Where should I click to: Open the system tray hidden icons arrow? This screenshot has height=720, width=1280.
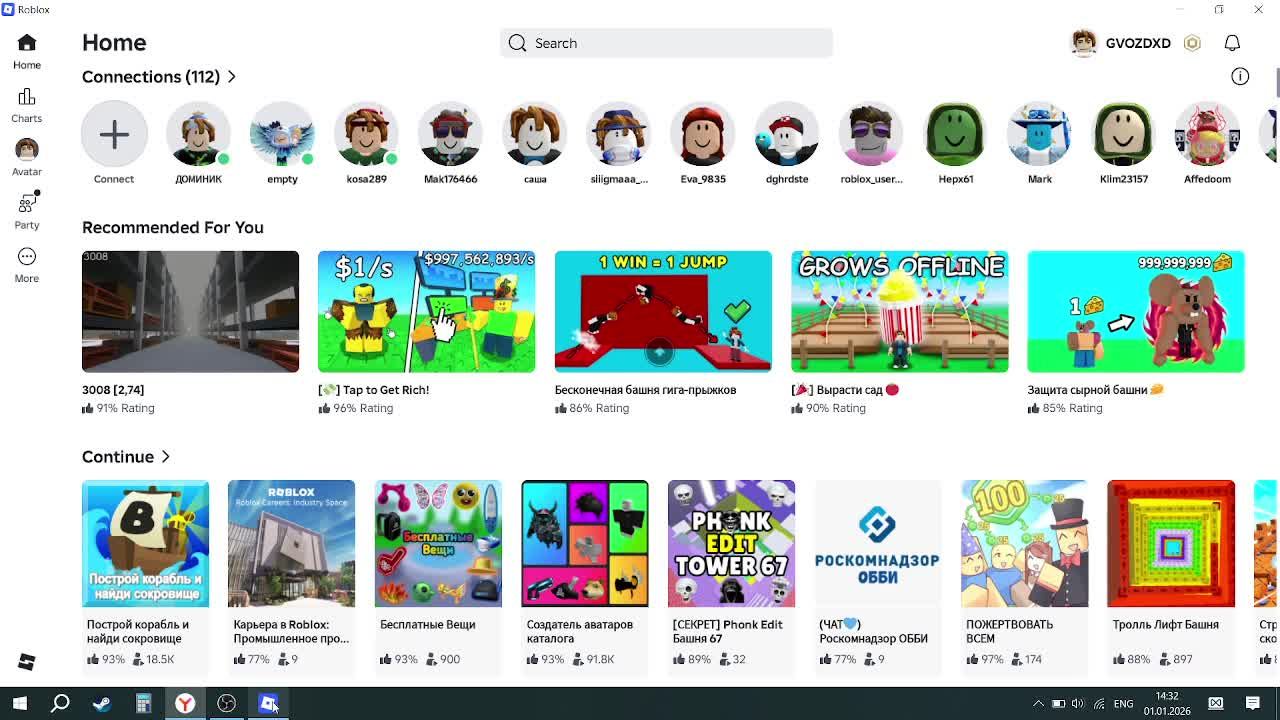1038,704
